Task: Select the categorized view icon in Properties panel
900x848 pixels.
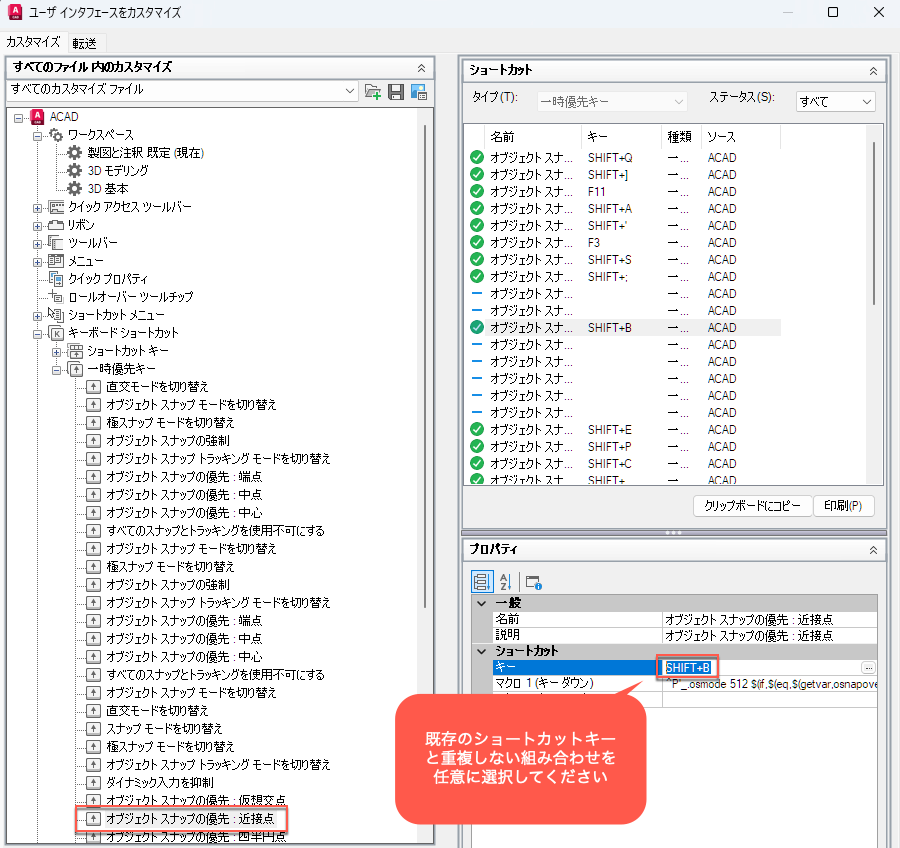Action: coord(482,581)
